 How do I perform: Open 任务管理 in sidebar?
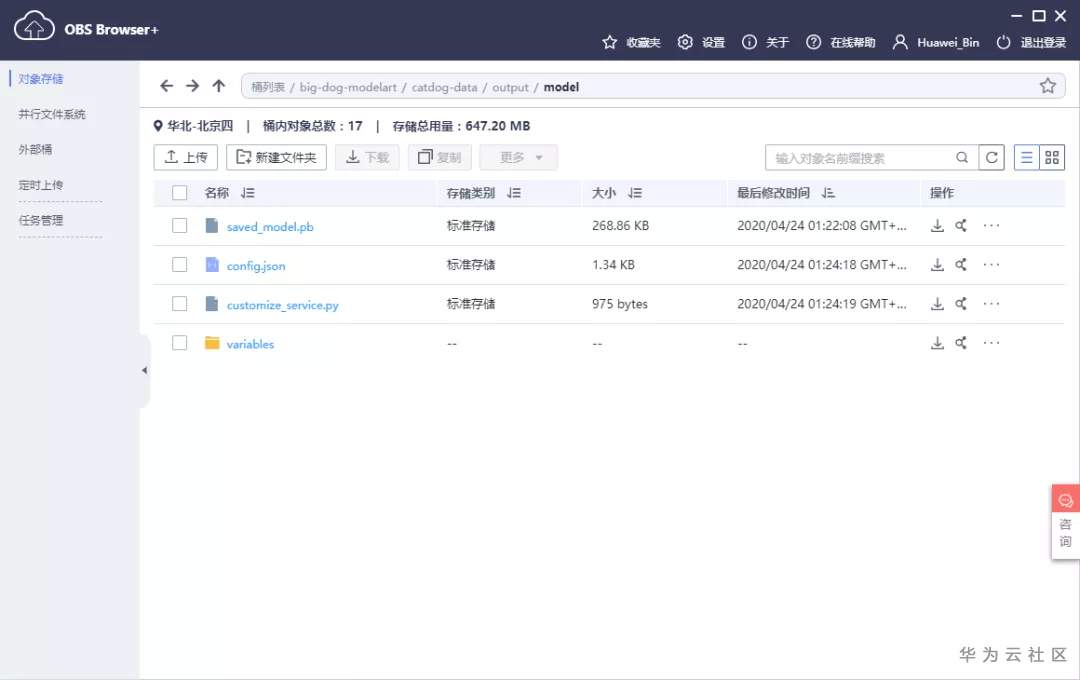click(41, 220)
